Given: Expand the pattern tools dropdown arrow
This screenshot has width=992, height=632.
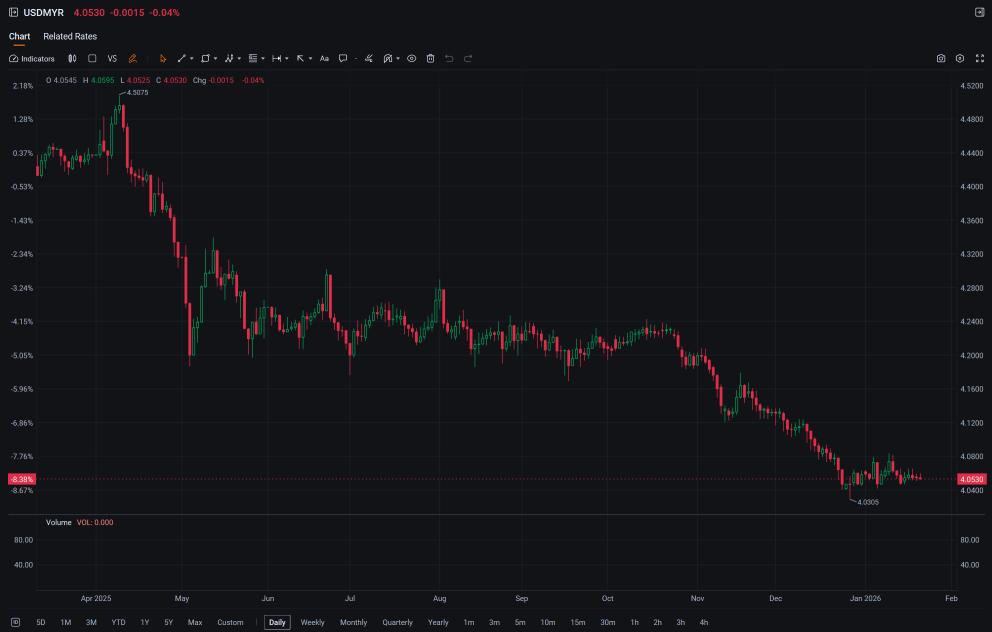Looking at the screenshot, I should 239,59.
